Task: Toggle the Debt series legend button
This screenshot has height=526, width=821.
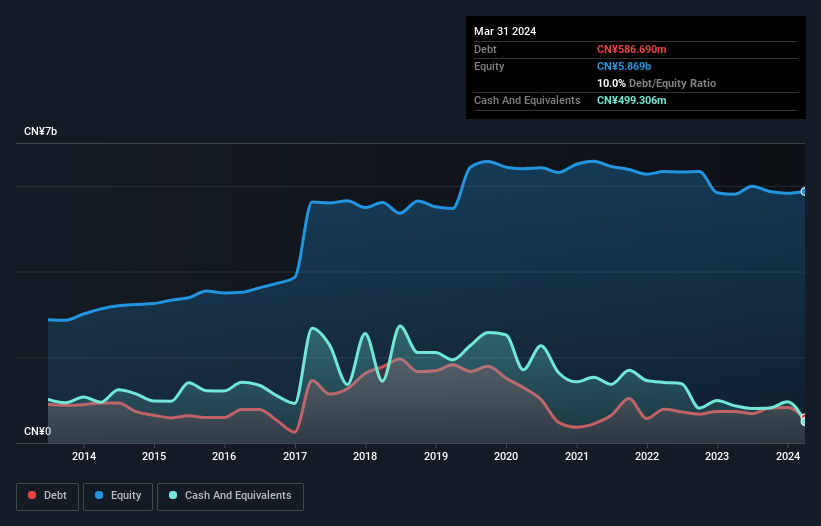Action: (x=48, y=496)
